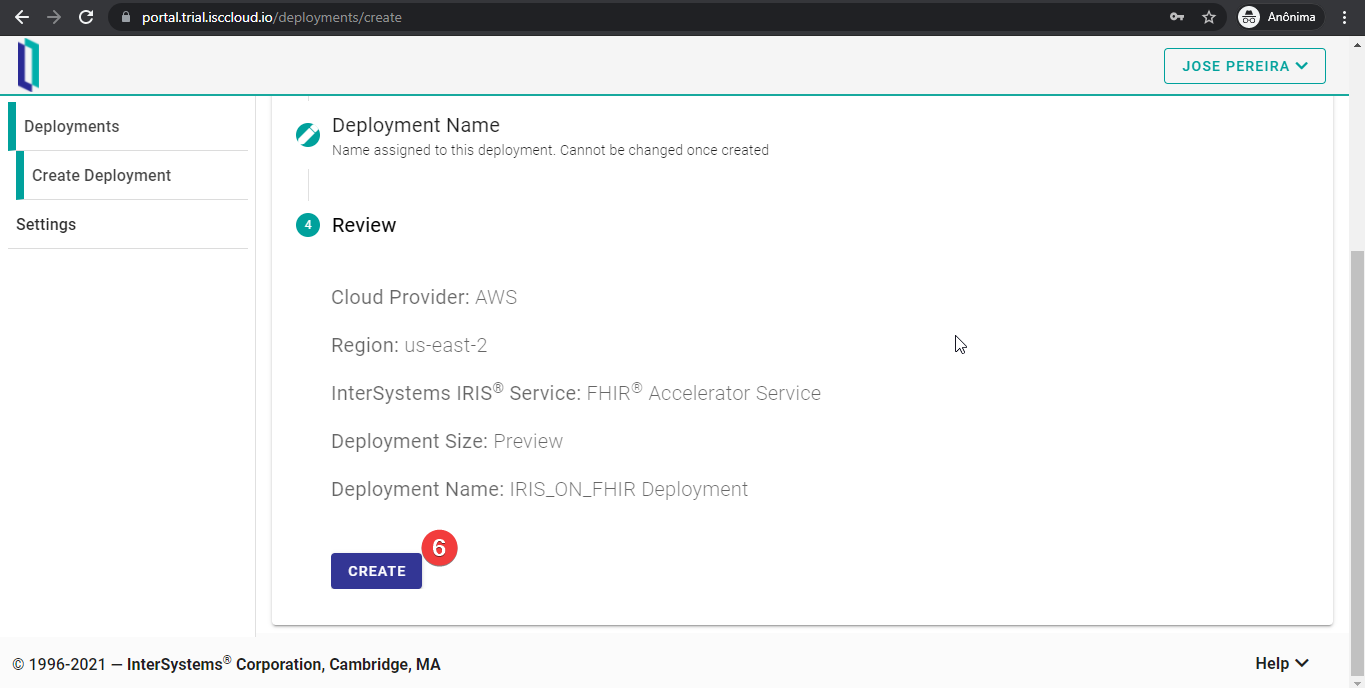Click Deployment Size: Preview text
Viewport: 1365px width, 688px height.
pos(447,441)
